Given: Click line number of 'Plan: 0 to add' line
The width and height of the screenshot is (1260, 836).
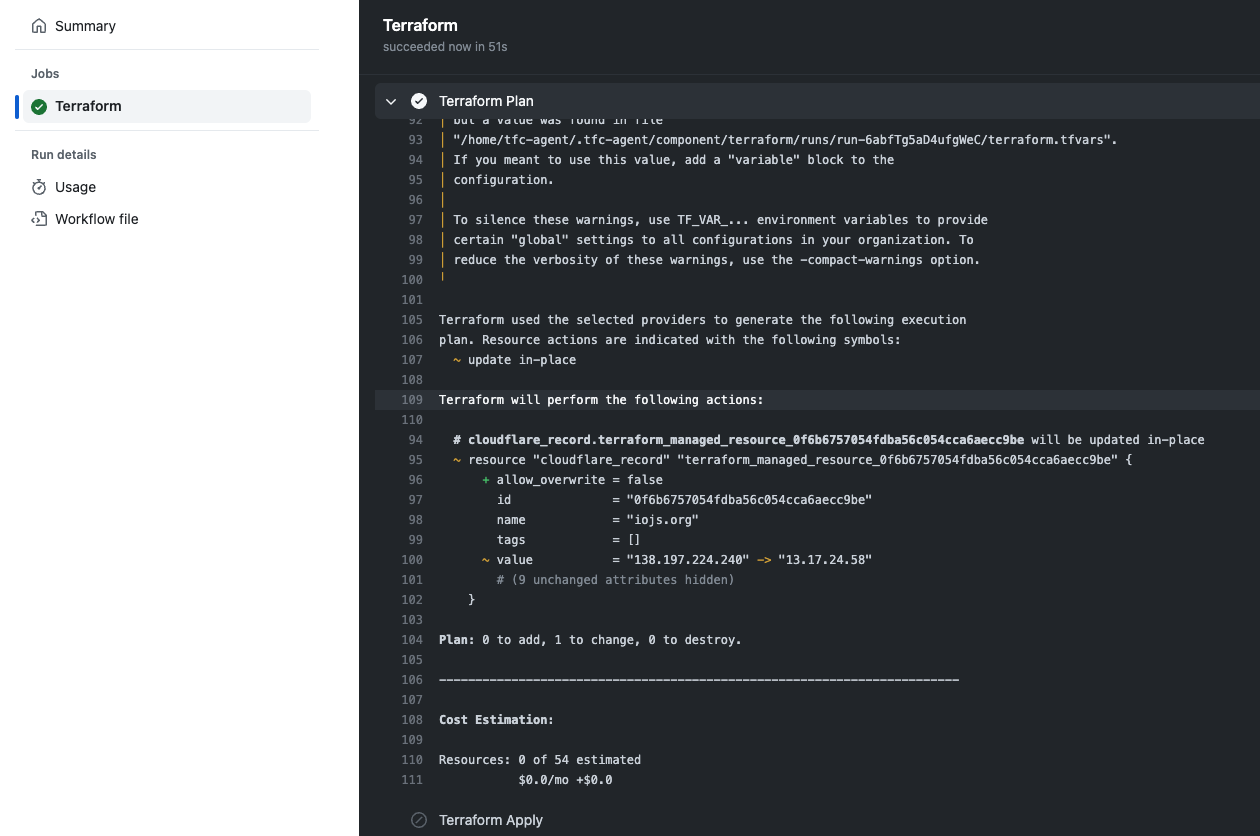Looking at the screenshot, I should [412, 640].
